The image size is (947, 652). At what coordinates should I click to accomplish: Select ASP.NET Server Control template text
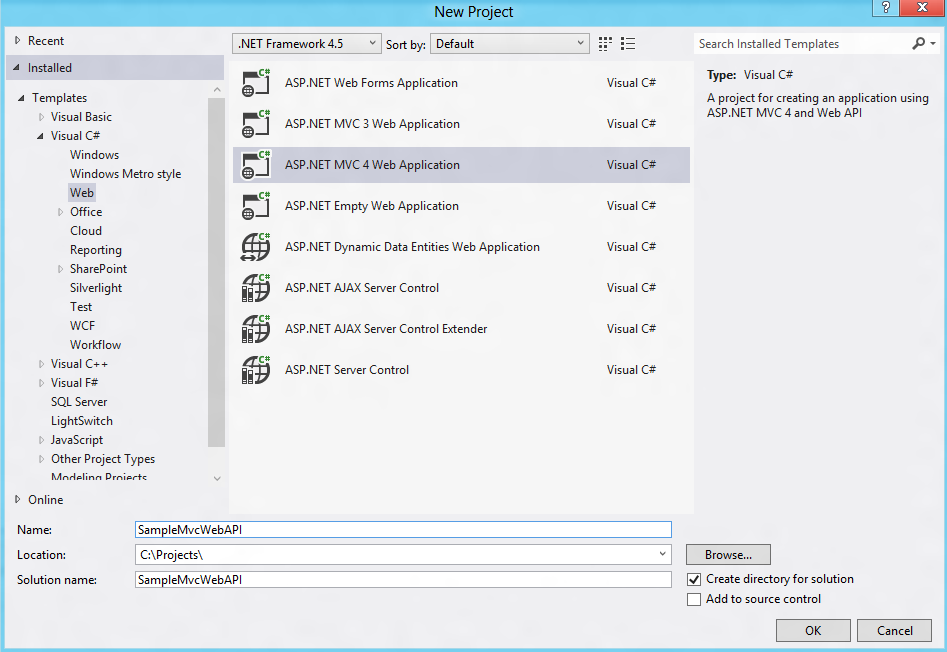[x=347, y=370]
